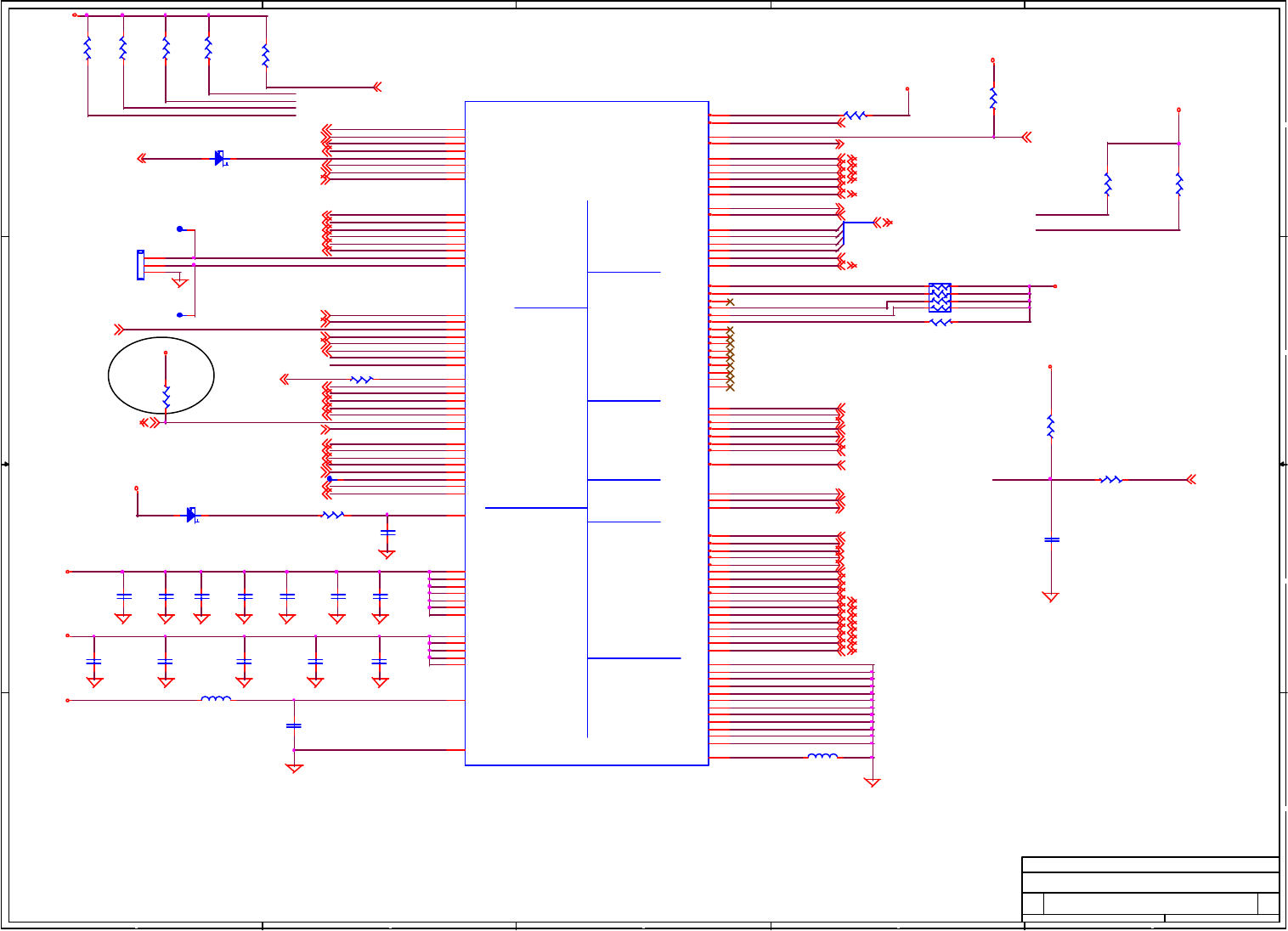The width and height of the screenshot is (1288, 931).
Task: Select the horizontal series resistor in the right-side RC network
Action: [1111, 480]
